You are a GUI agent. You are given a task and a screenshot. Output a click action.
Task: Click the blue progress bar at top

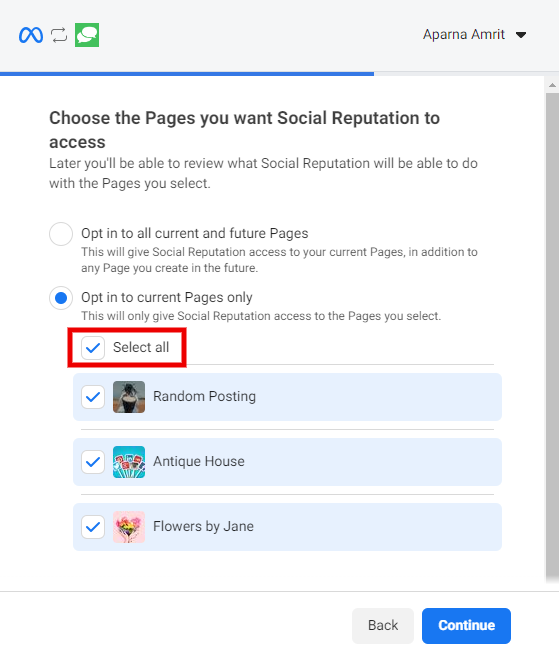click(x=187, y=74)
